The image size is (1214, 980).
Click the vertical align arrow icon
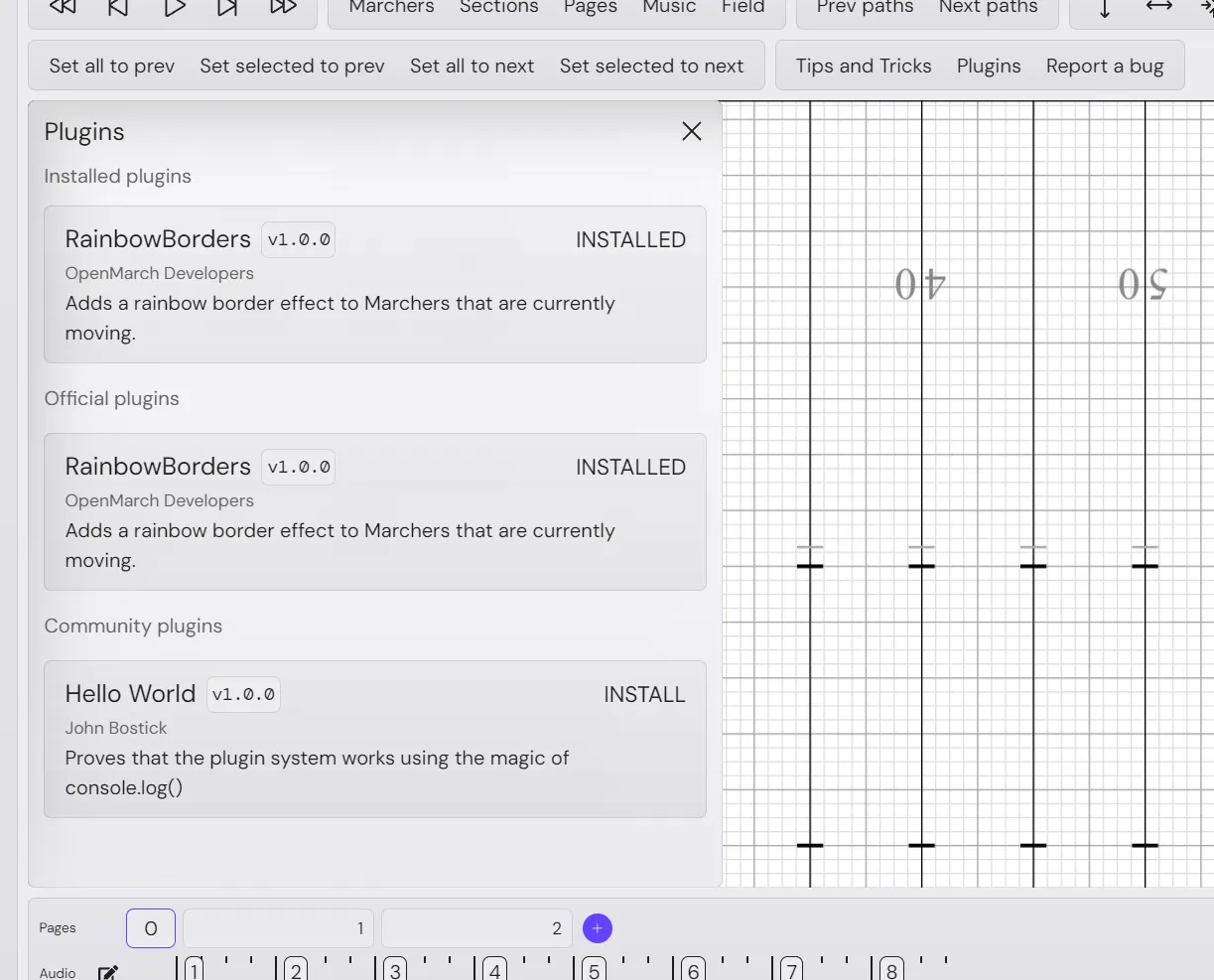[1105, 8]
